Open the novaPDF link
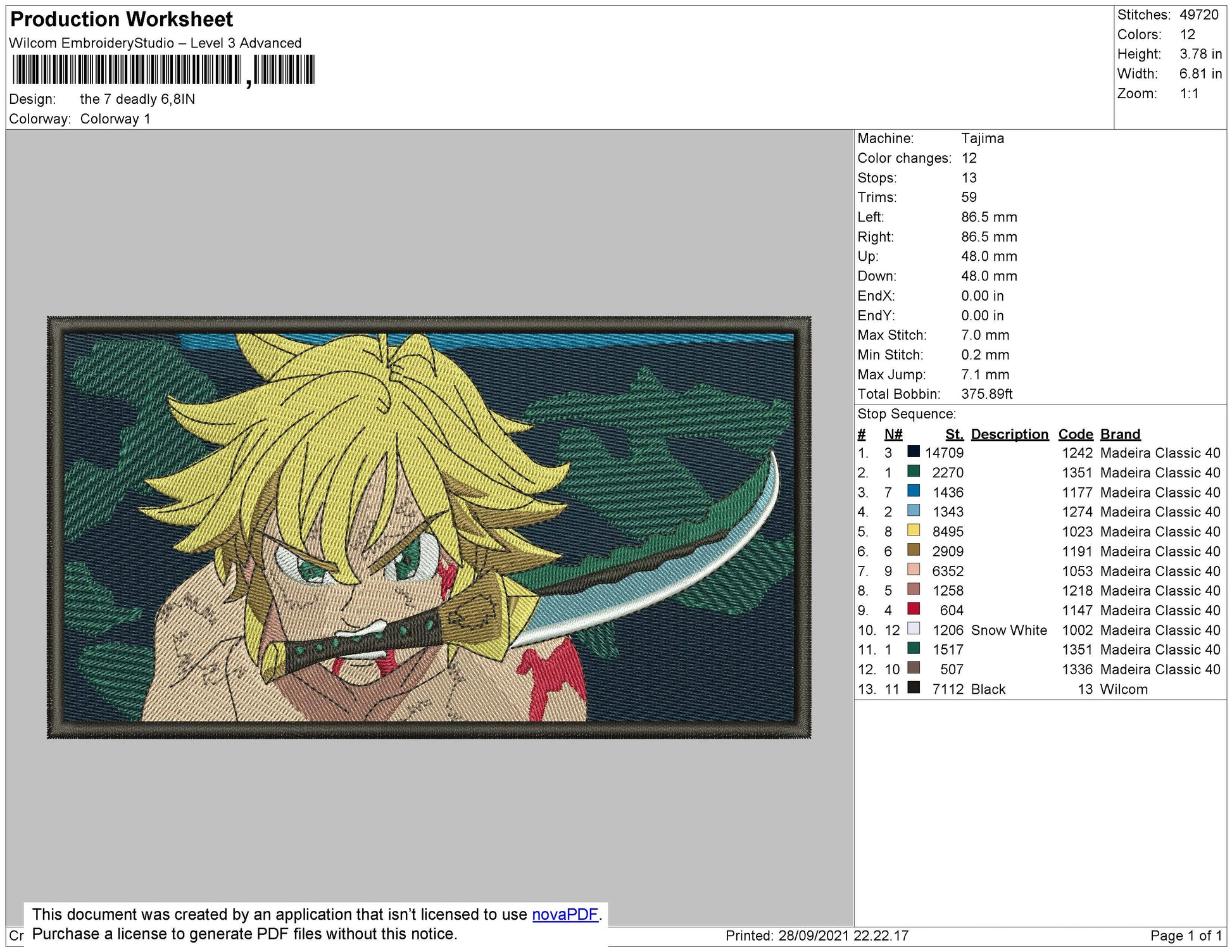The height and width of the screenshot is (952, 1232). [565, 915]
